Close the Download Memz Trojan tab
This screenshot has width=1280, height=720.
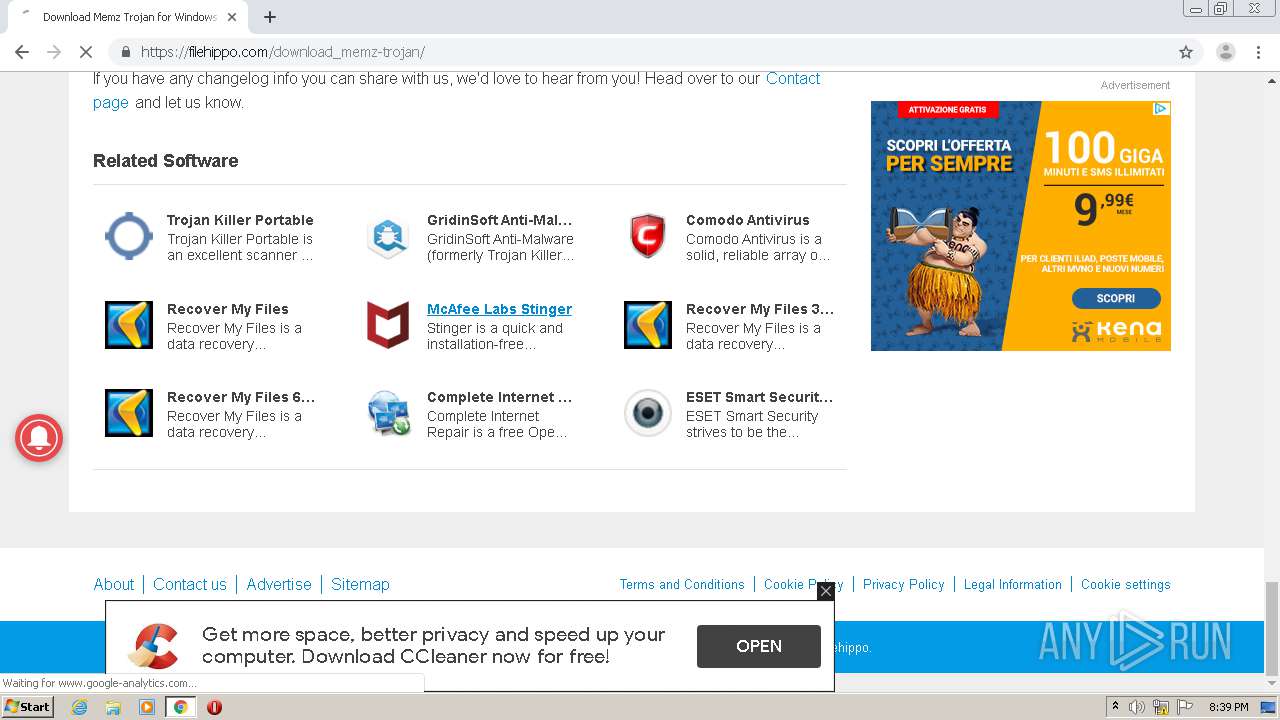click(232, 17)
